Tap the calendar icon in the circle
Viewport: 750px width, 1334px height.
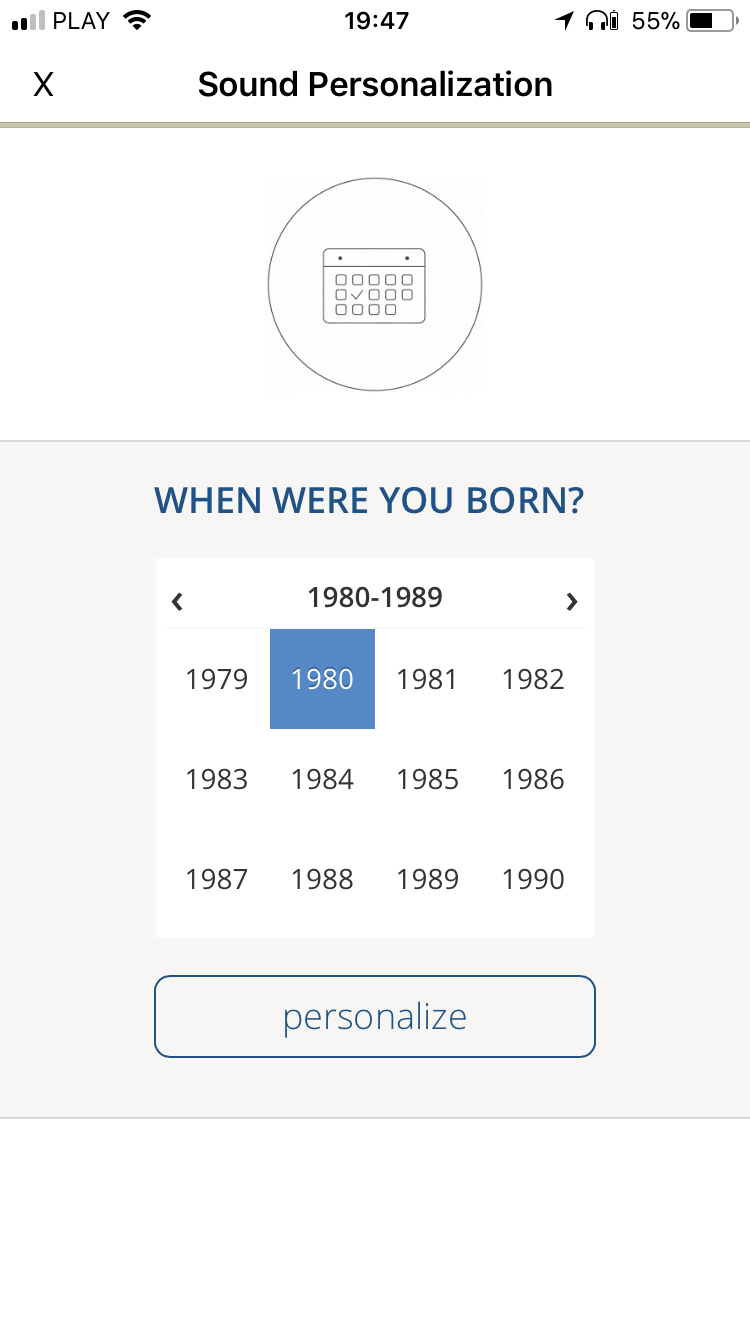click(375, 285)
